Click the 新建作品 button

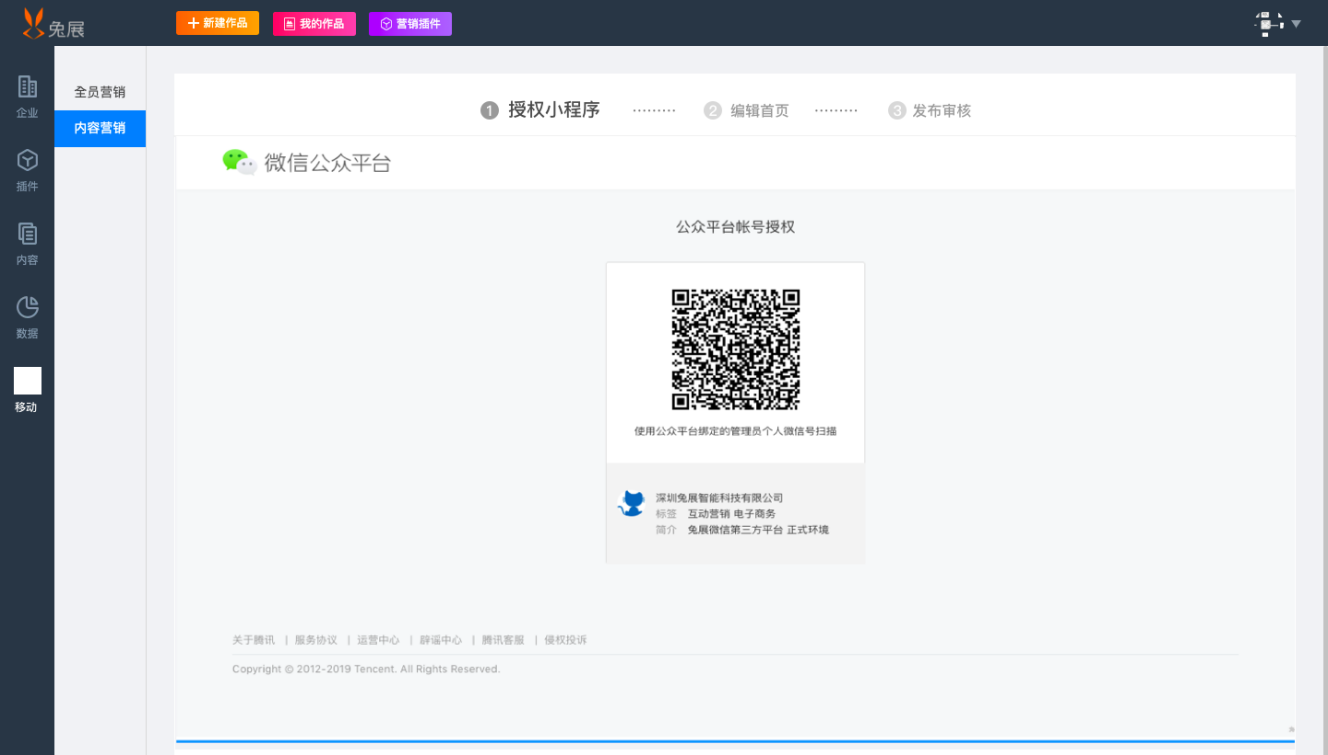[217, 23]
